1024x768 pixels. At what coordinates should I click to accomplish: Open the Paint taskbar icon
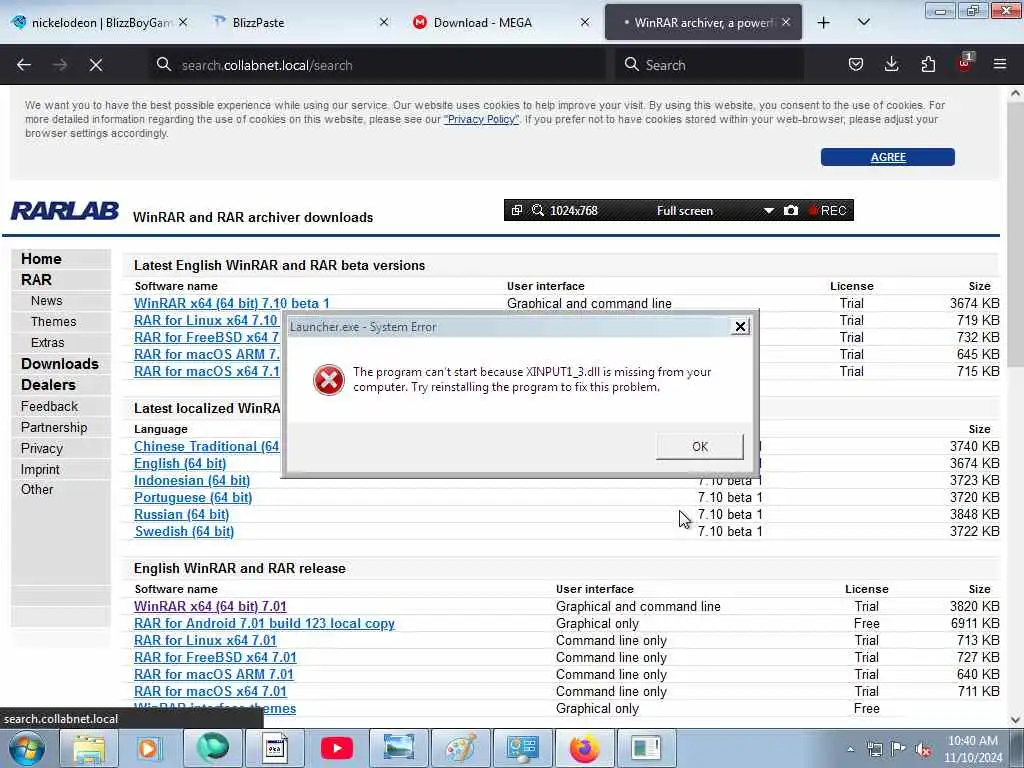[x=460, y=748]
